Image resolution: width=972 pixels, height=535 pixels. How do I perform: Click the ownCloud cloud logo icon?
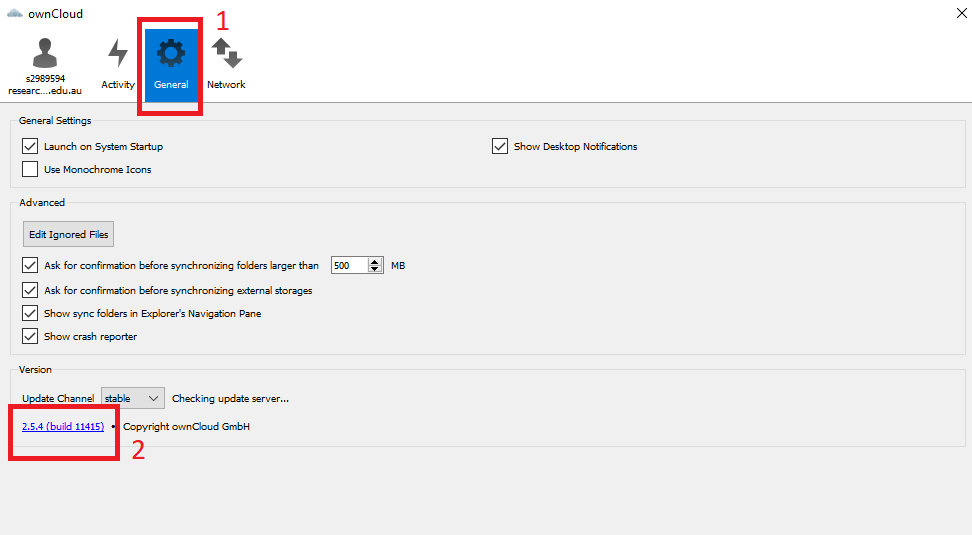tap(15, 13)
